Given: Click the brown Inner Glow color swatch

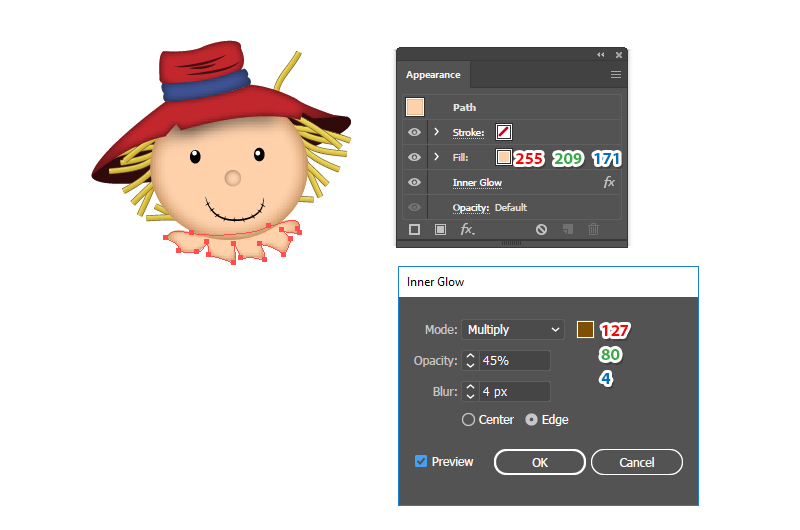Looking at the screenshot, I should point(585,329).
